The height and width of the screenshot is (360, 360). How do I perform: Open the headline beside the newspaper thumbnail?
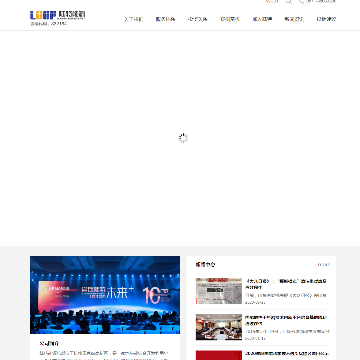[x=286, y=284]
